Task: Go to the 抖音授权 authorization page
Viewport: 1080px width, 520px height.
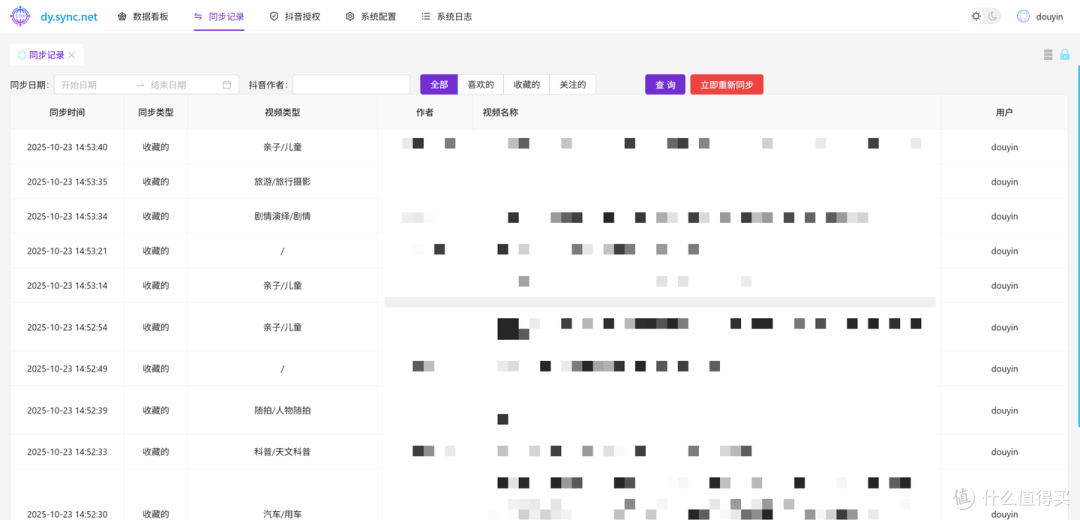Action: click(295, 17)
